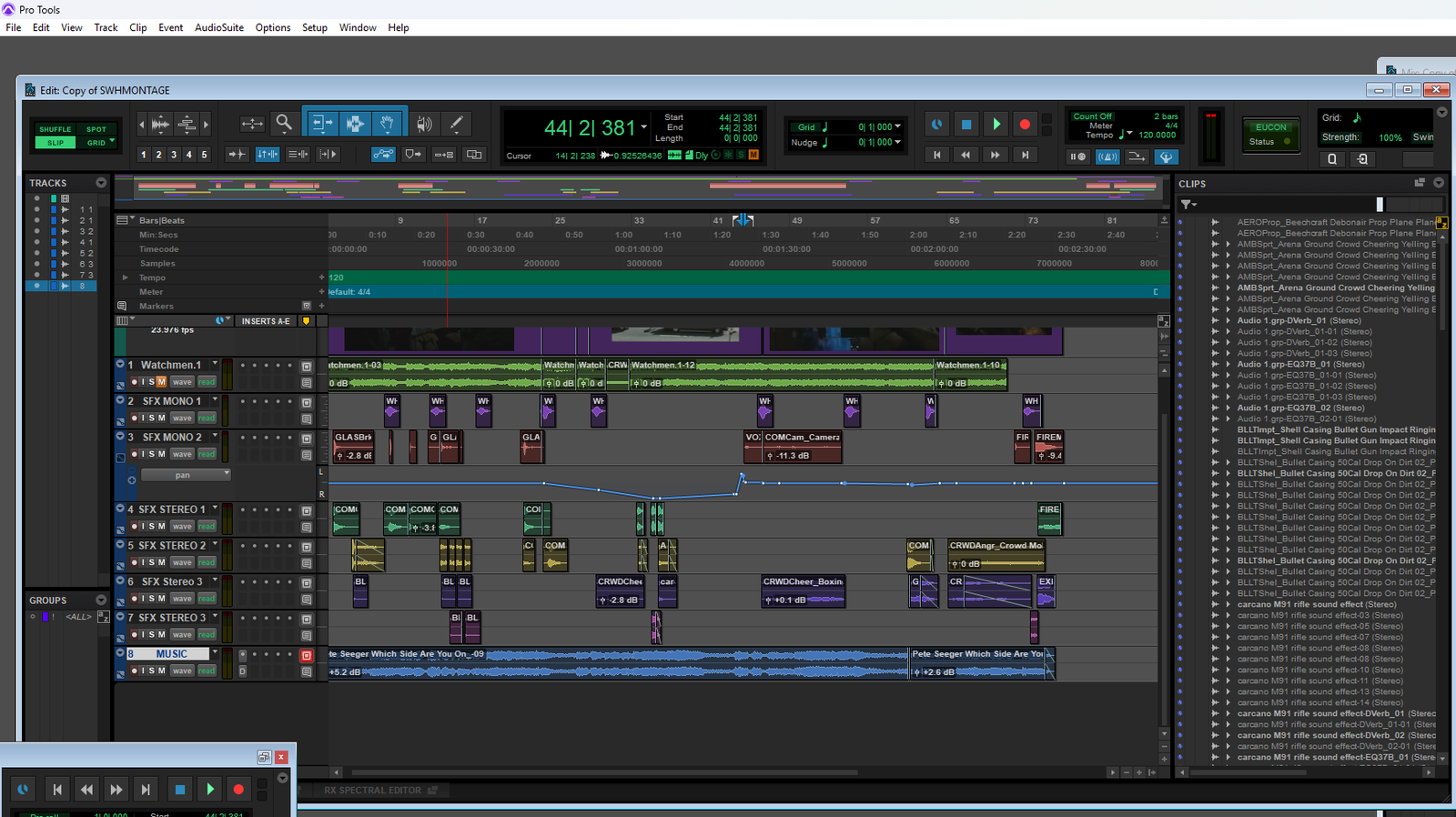Image resolution: width=1456 pixels, height=817 pixels.
Task: Open the Track menu
Action: coord(106,27)
